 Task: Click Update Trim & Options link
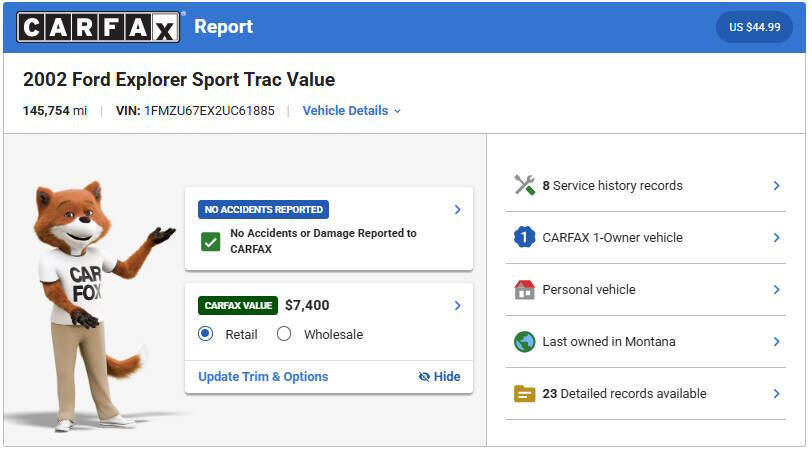point(263,377)
